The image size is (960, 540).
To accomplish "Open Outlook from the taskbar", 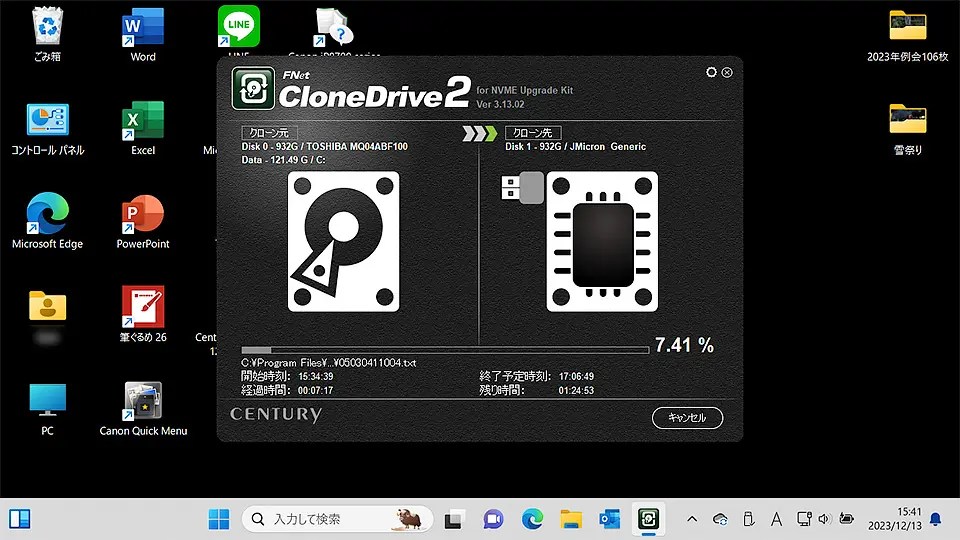I will click(610, 519).
